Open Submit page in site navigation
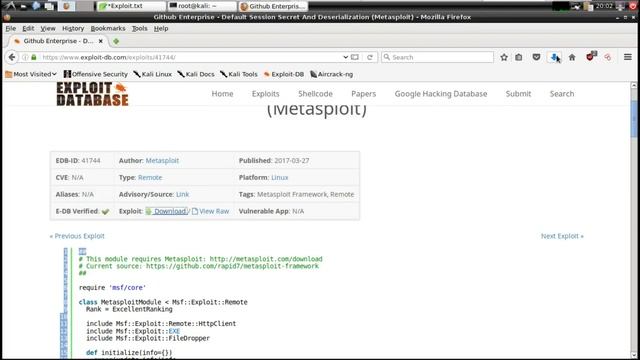The width and height of the screenshot is (640, 360). 518,94
